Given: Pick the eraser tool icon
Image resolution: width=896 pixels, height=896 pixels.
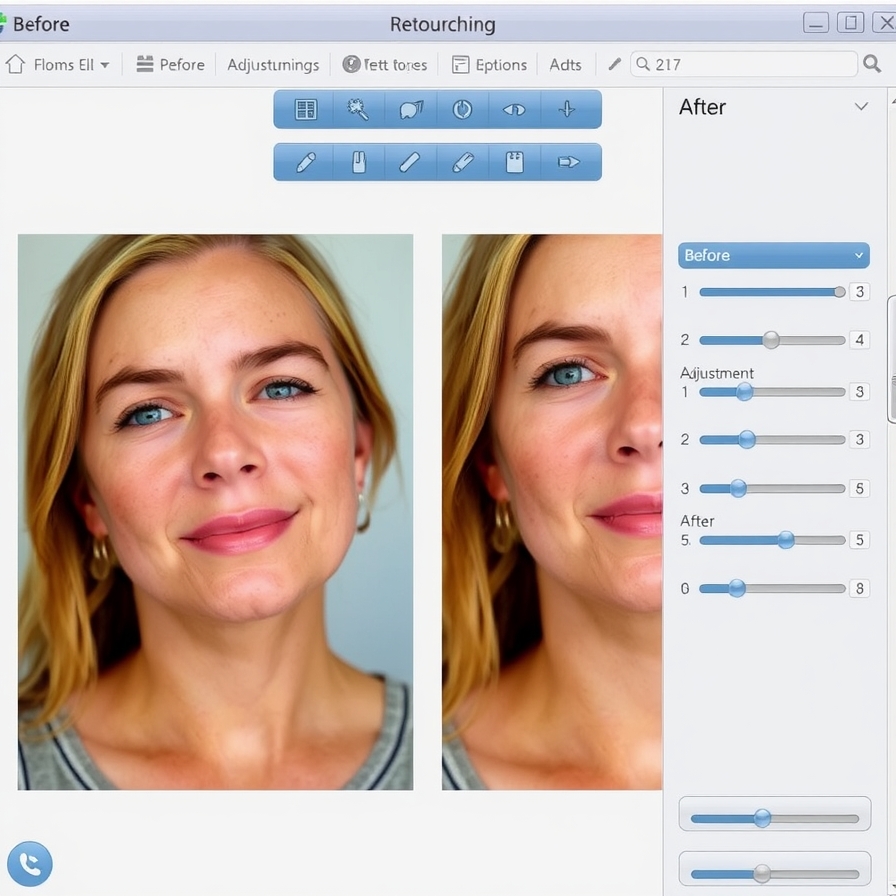Looking at the screenshot, I should pyautogui.click(x=463, y=162).
